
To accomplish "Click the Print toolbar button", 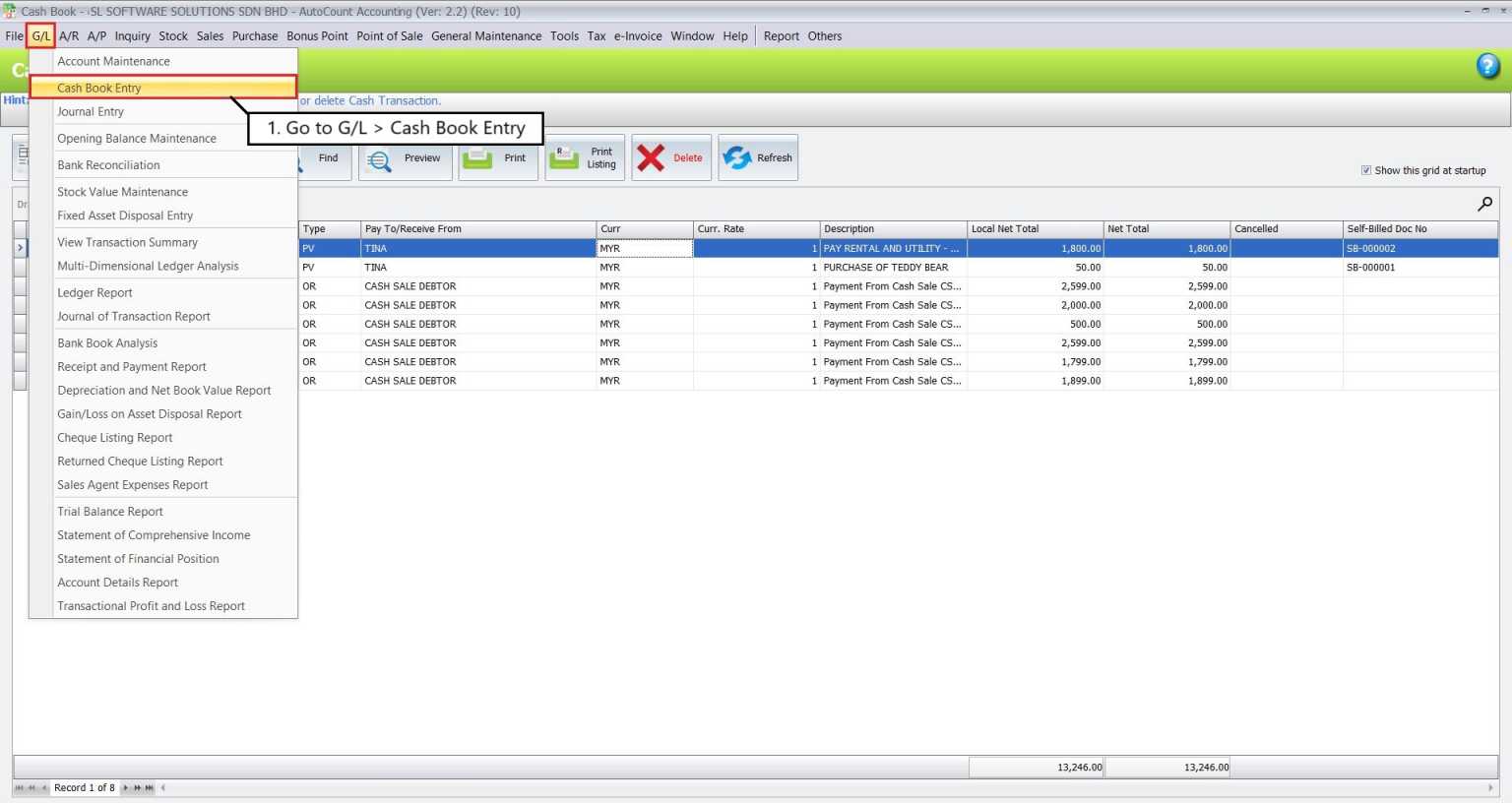I will click(x=498, y=157).
